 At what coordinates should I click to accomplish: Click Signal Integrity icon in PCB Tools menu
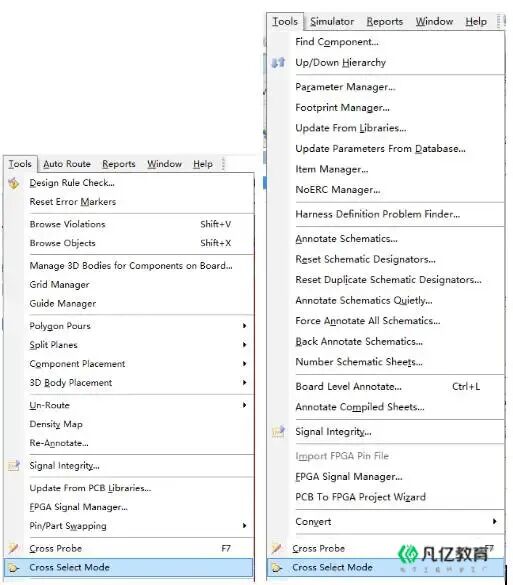(14, 466)
